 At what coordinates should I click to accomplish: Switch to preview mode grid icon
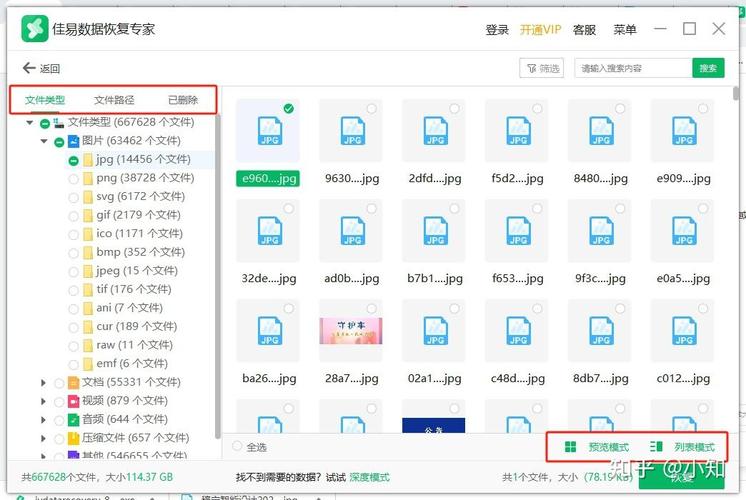(x=570, y=447)
